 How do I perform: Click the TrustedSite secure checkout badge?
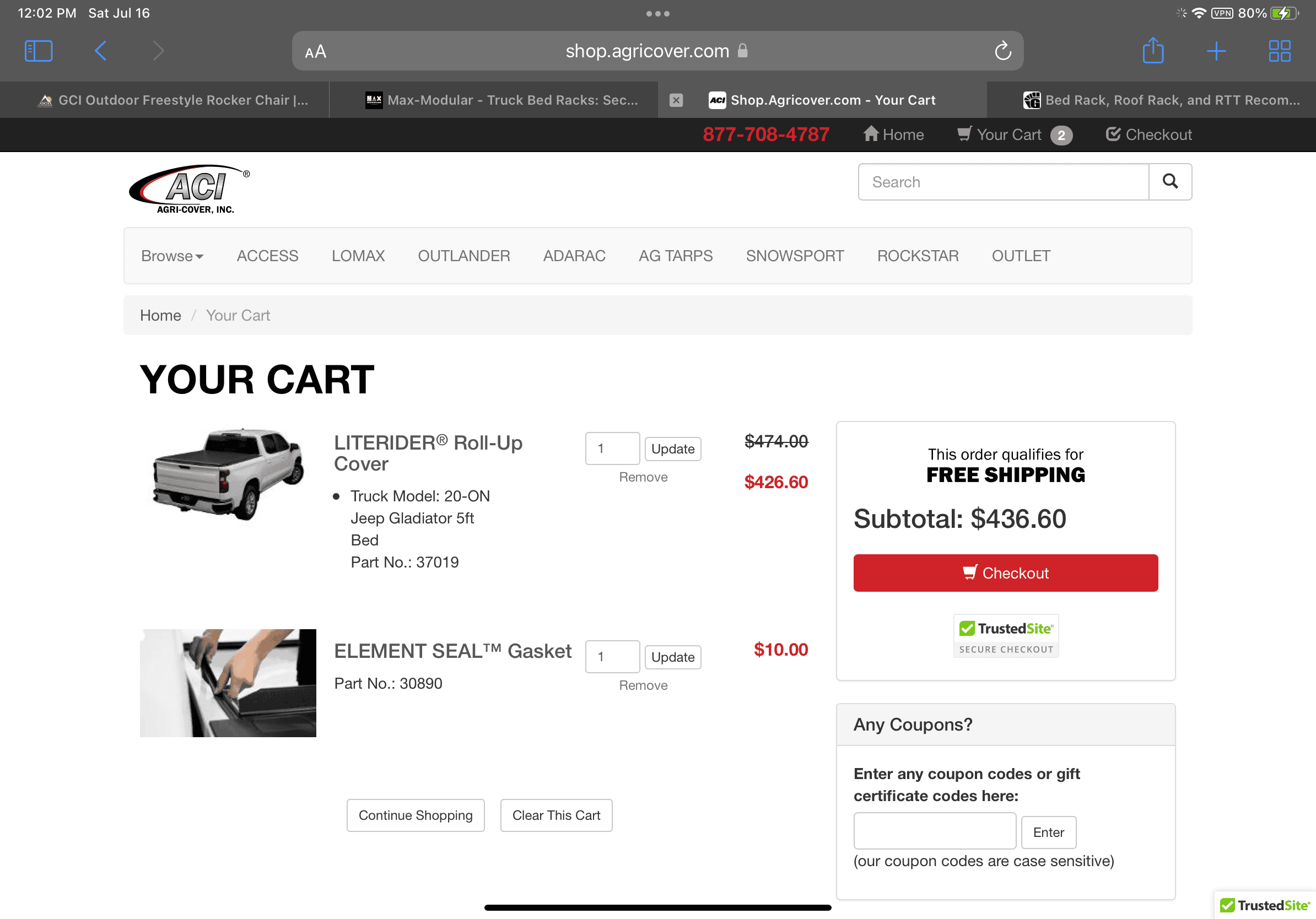tap(1006, 636)
